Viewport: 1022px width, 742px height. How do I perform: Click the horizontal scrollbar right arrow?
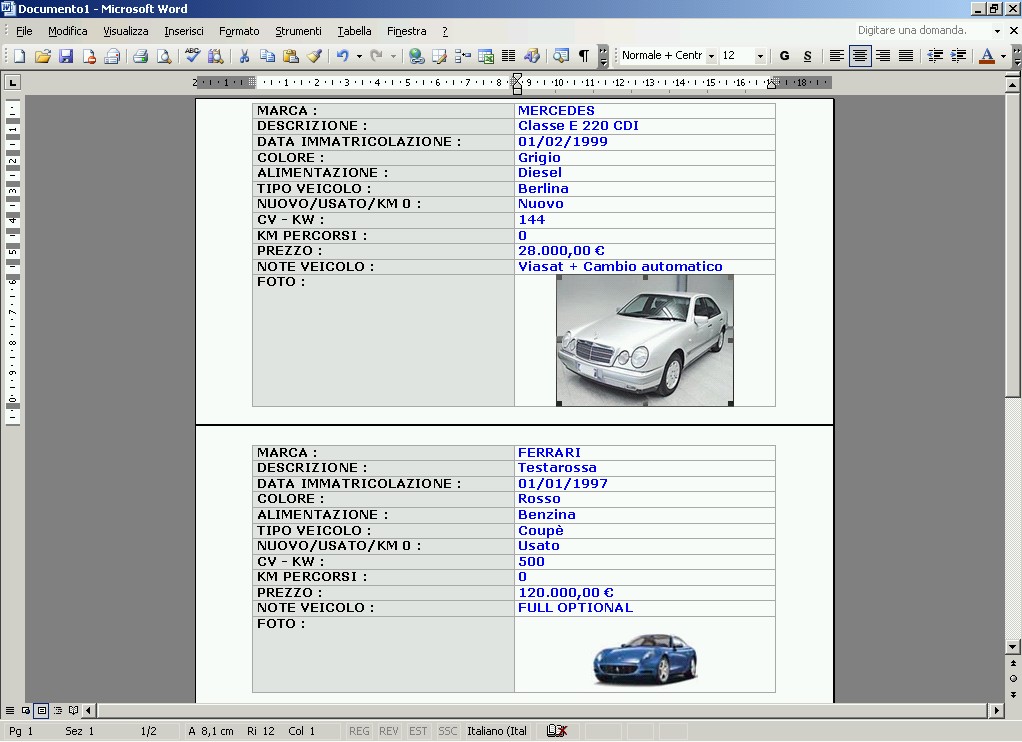tap(996, 710)
